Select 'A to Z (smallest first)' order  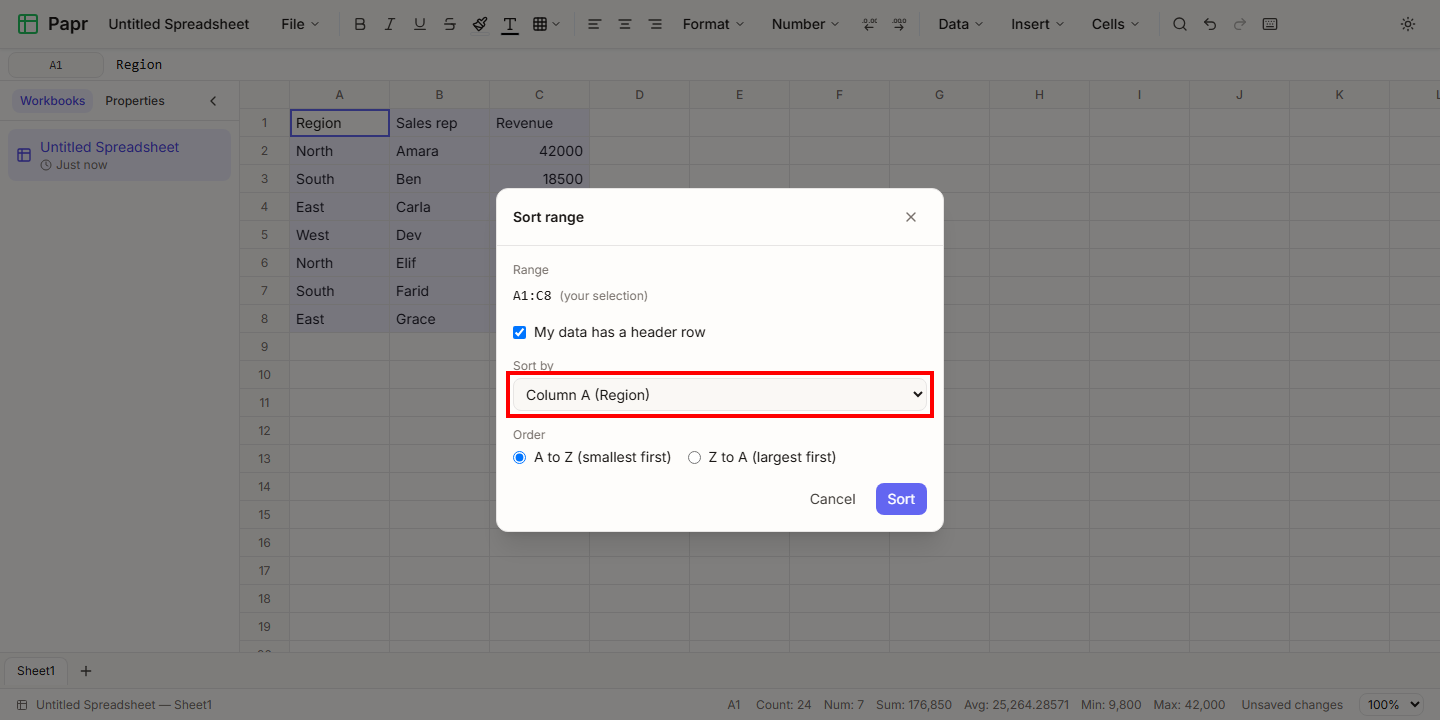(519, 457)
